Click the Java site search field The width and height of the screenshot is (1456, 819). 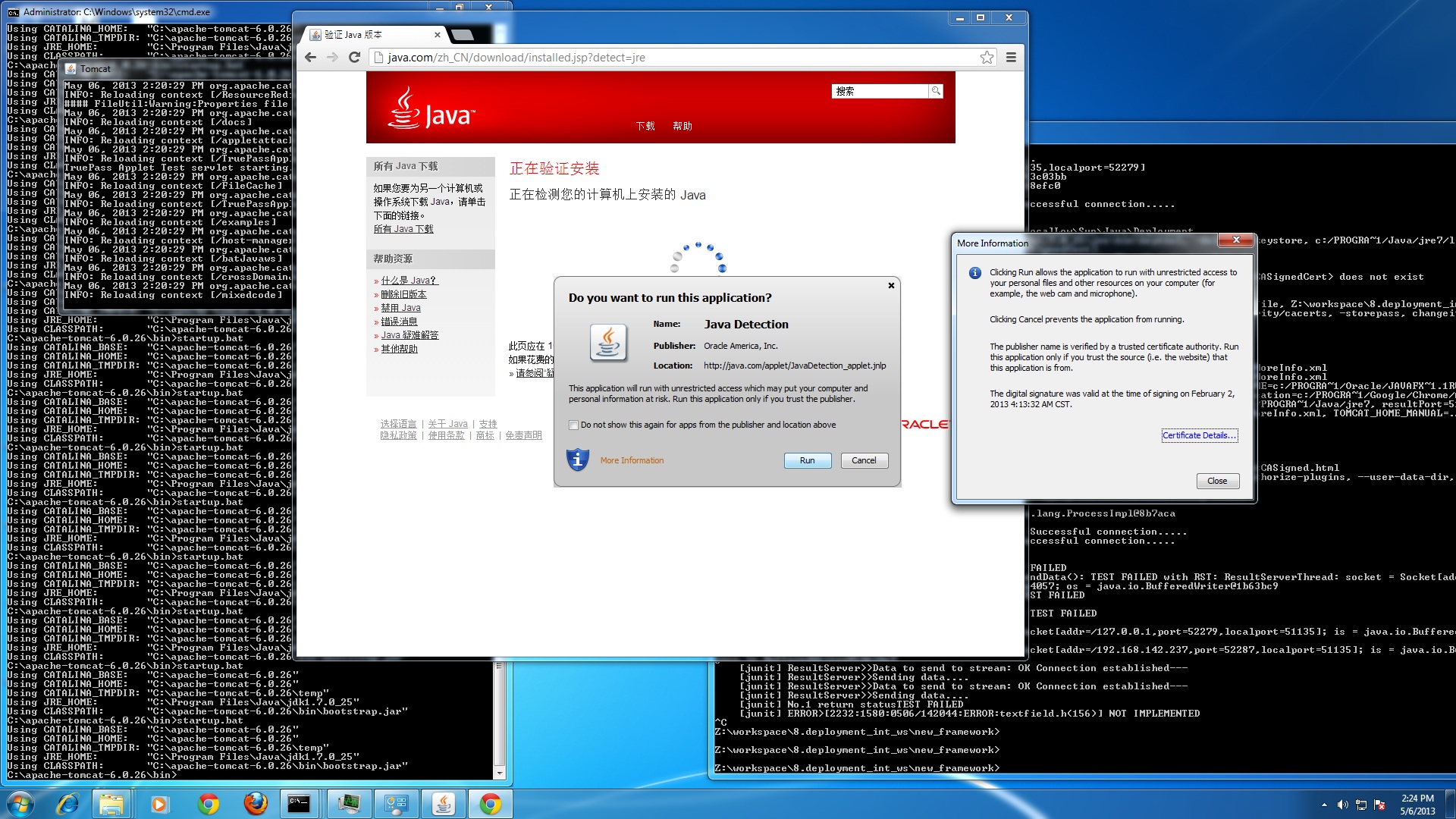point(880,91)
